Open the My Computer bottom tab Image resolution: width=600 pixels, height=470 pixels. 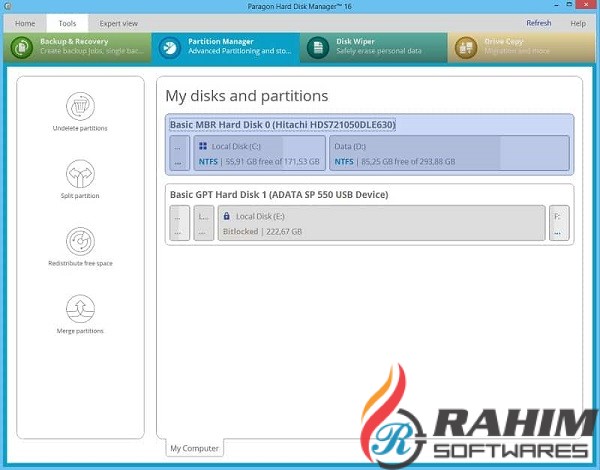[194, 448]
